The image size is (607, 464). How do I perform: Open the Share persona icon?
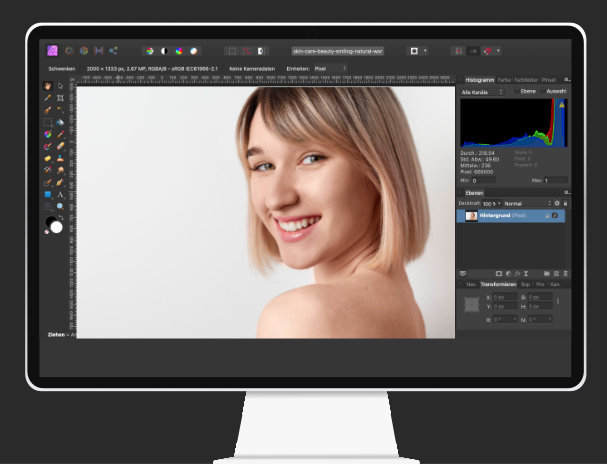coord(113,50)
